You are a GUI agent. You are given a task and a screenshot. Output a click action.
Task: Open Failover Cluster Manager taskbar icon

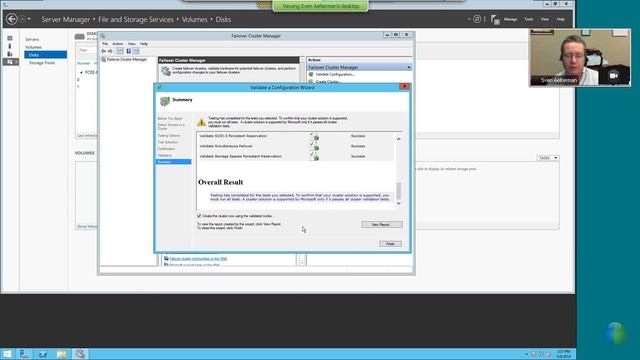[x=80, y=354]
